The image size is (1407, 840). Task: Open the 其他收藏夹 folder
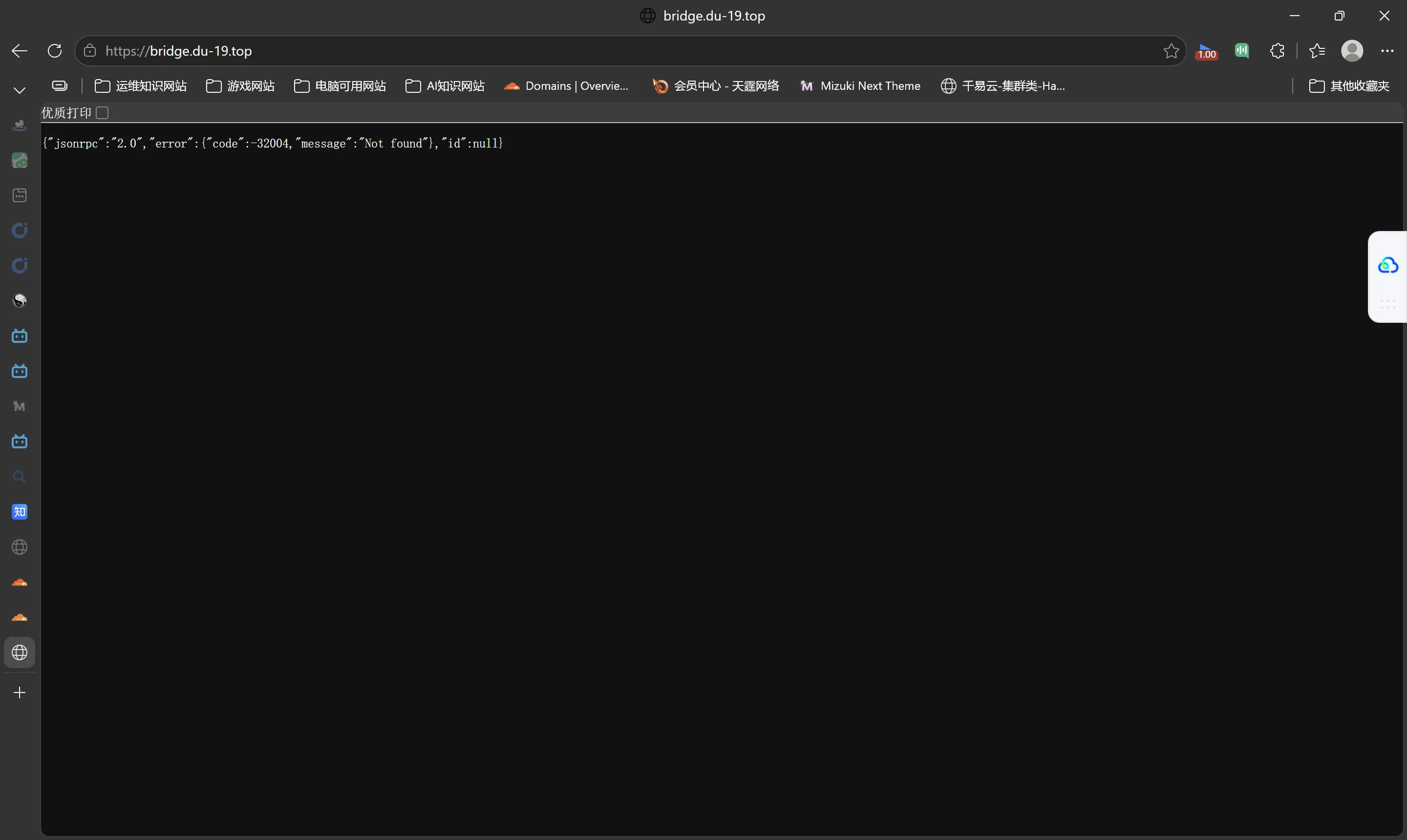[1349, 85]
